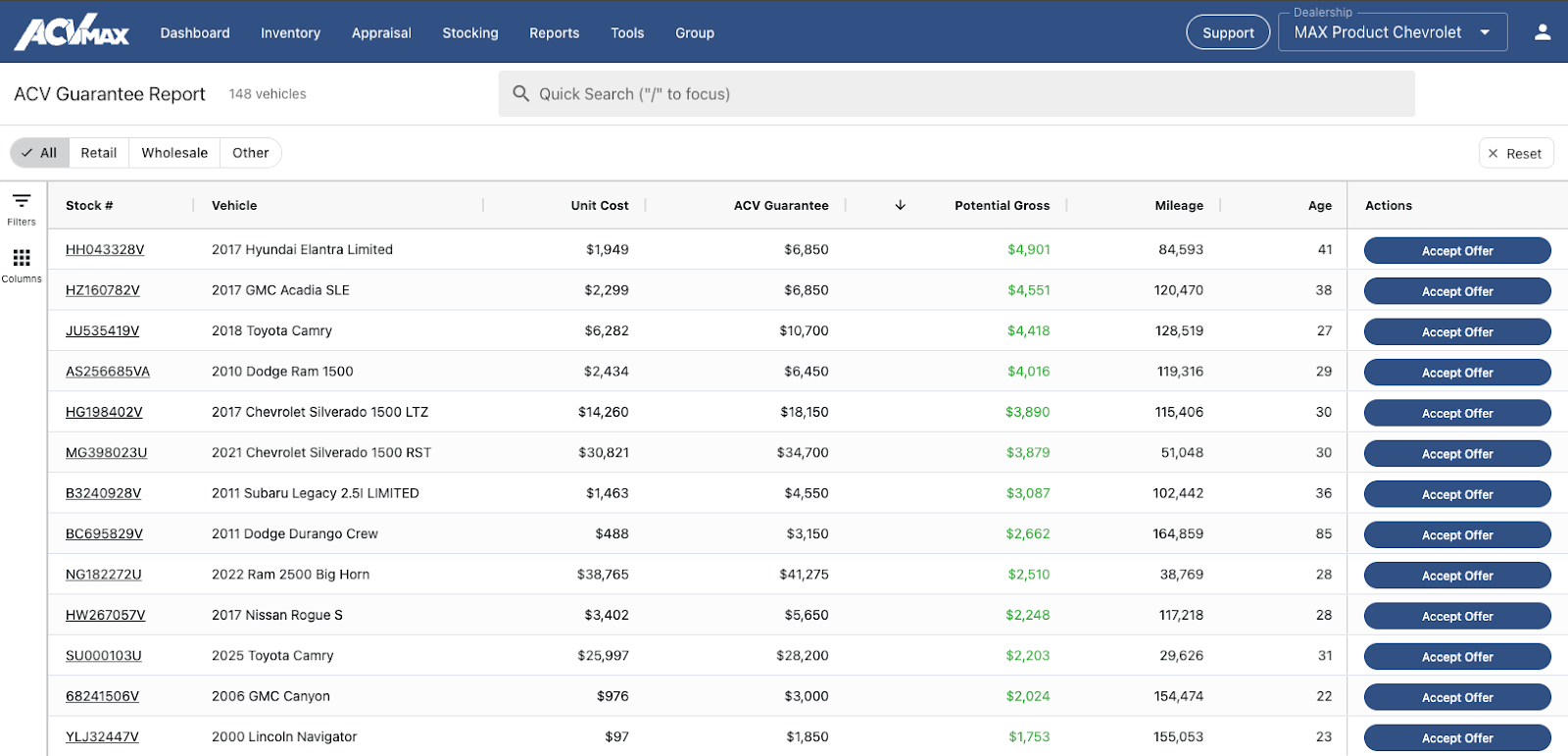Accept Offer for 2021 Silverado 1500 RST

[x=1457, y=454]
